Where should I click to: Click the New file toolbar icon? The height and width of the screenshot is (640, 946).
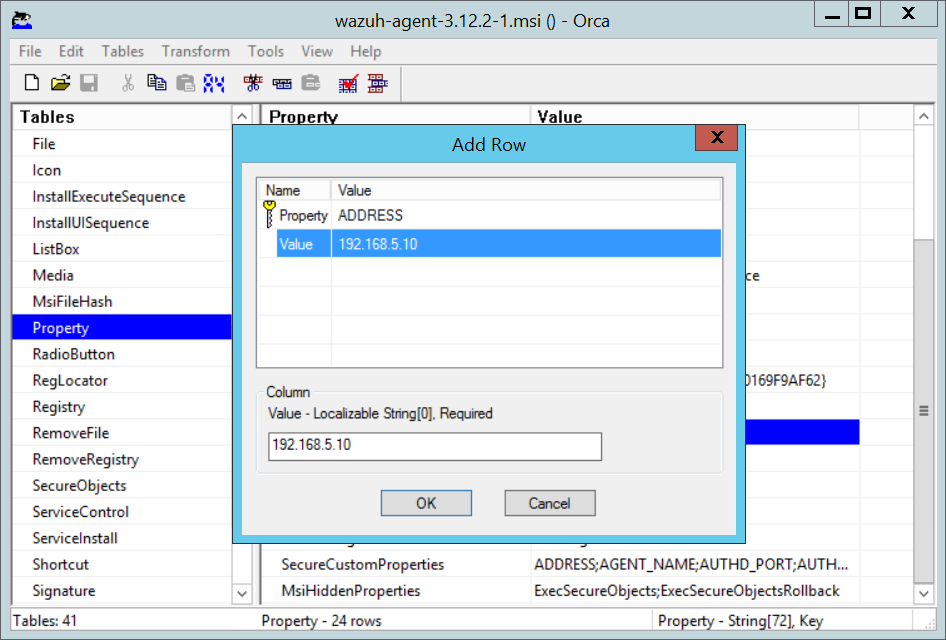[x=32, y=83]
